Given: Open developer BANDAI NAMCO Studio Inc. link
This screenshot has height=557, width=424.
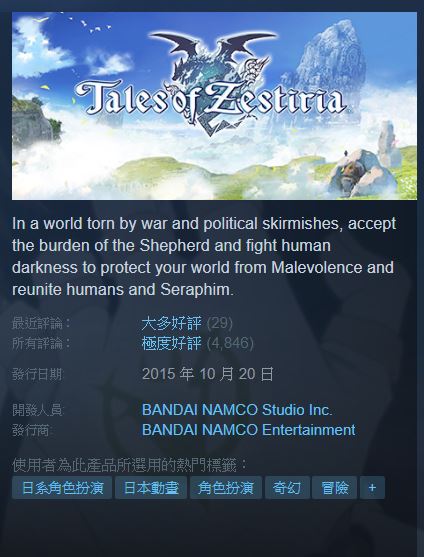Looking at the screenshot, I should [x=237, y=410].
